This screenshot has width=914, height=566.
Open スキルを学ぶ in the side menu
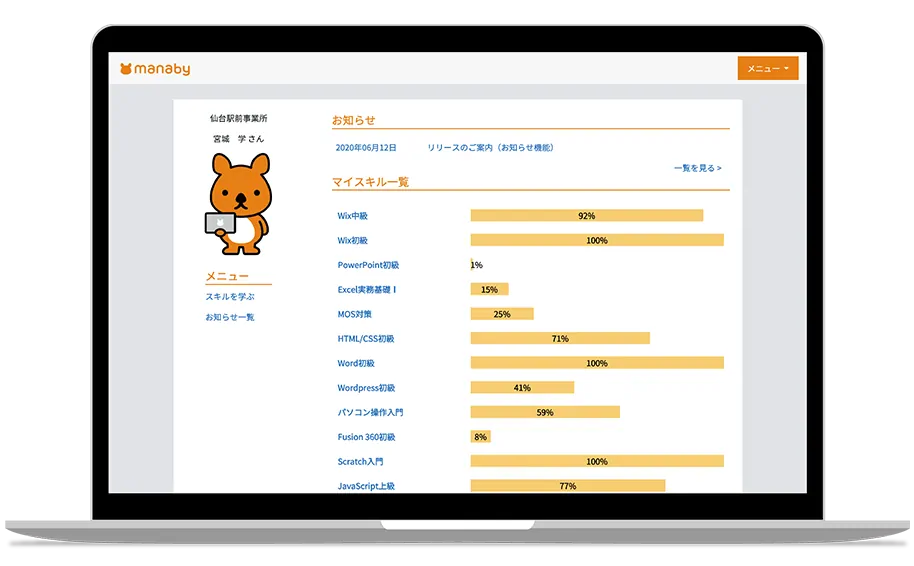230,297
